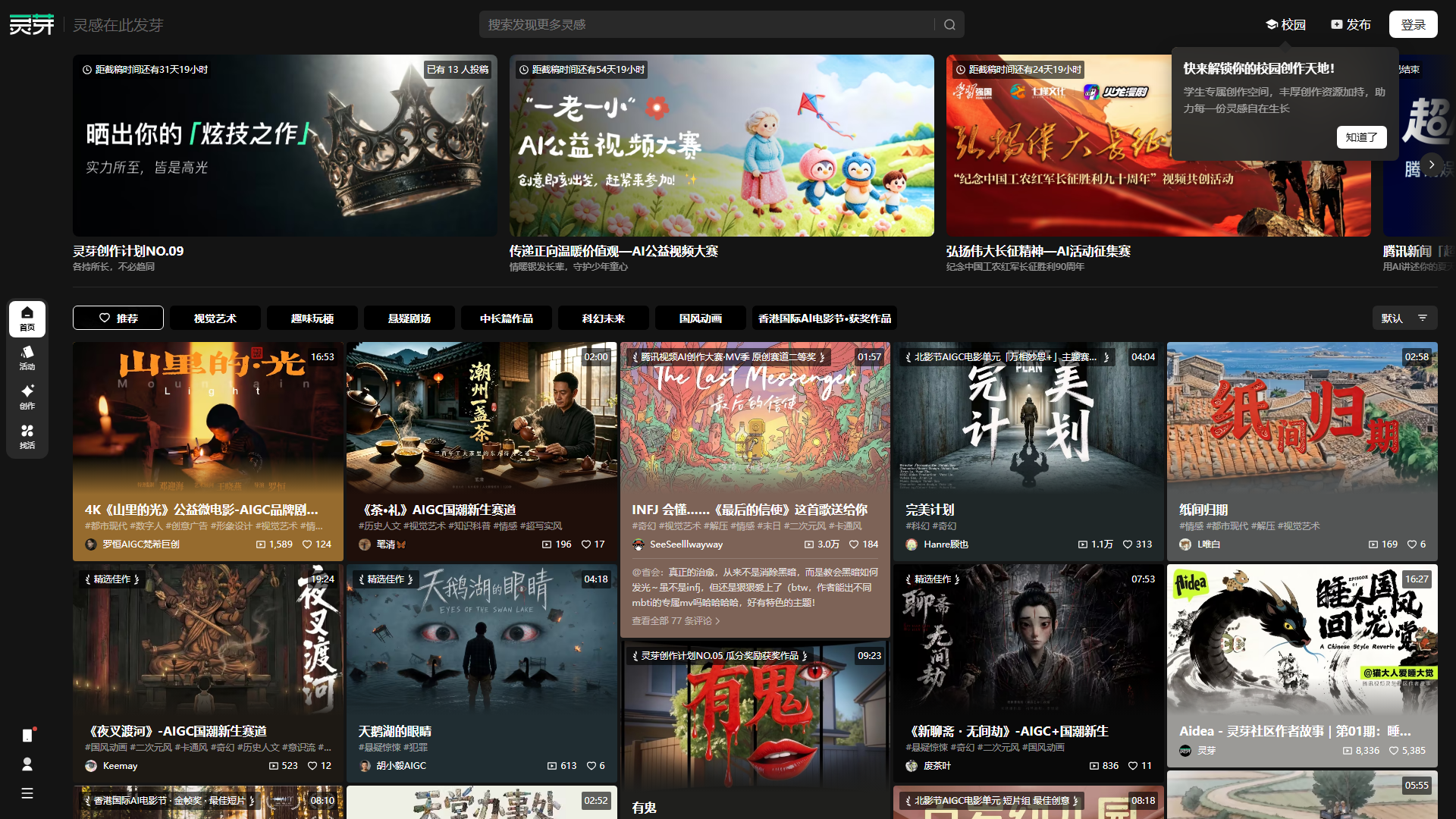The height and width of the screenshot is (819, 1456).
Task: Open the 炫技之作 crown banner
Action: (x=285, y=146)
